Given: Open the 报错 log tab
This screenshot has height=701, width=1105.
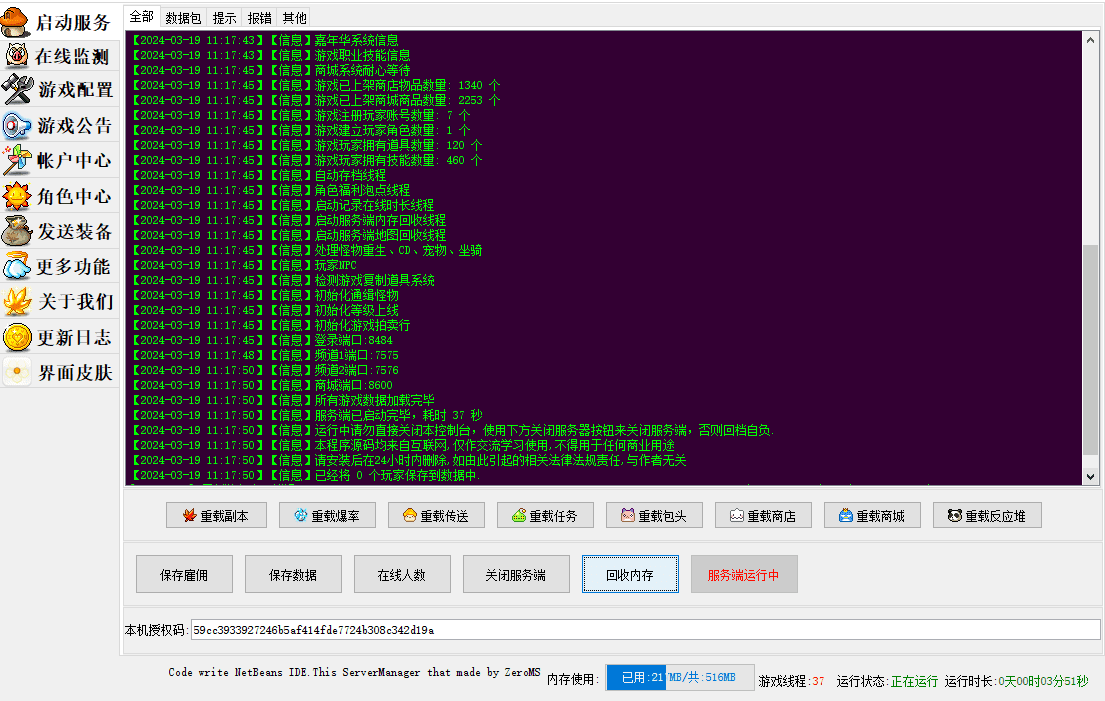Looking at the screenshot, I should (x=259, y=18).
